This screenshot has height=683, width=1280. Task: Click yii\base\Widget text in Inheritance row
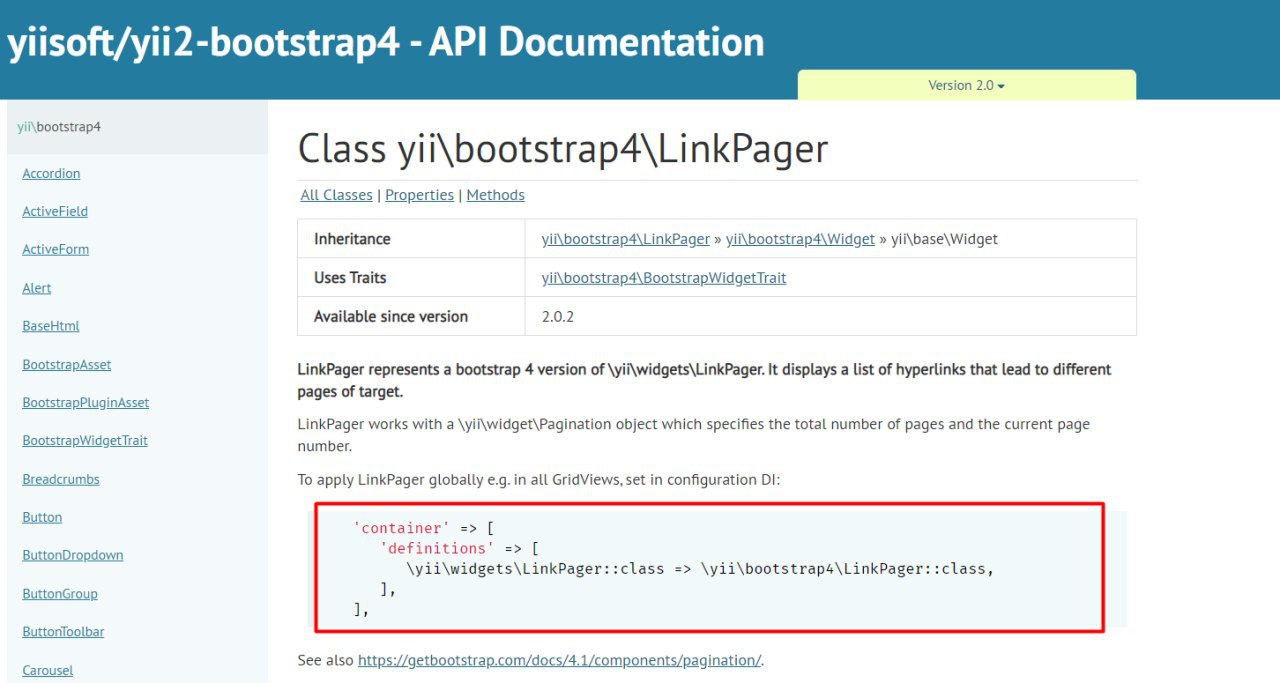[x=945, y=239]
